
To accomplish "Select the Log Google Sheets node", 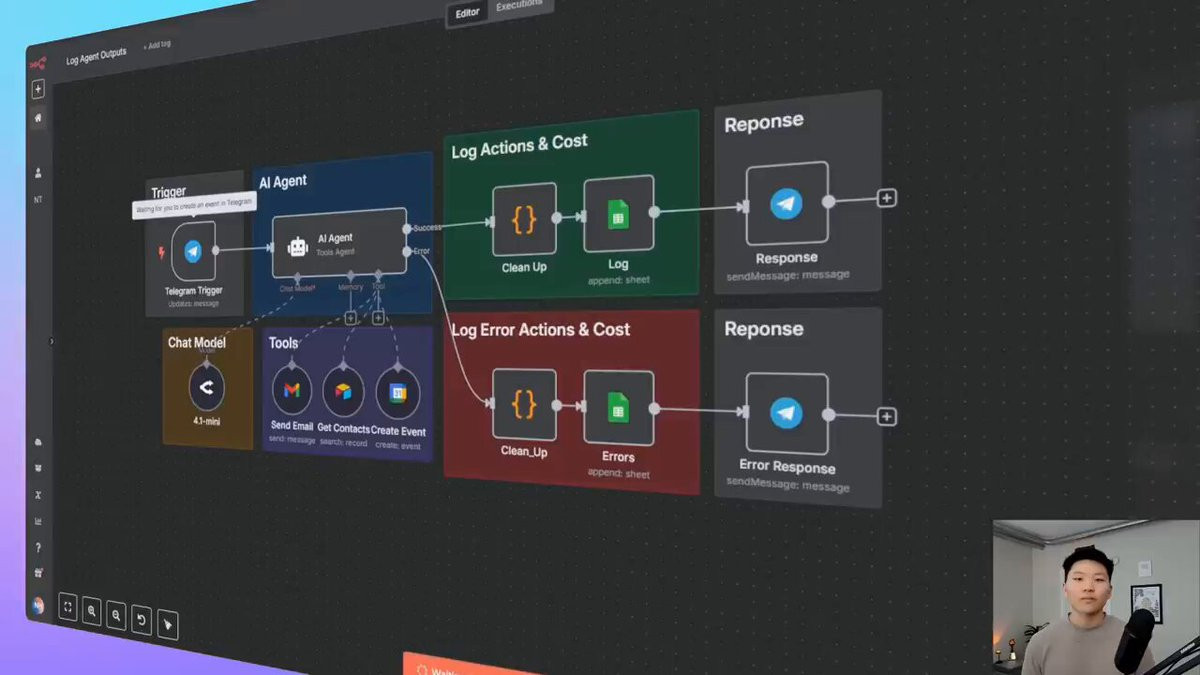I will tap(618, 213).
